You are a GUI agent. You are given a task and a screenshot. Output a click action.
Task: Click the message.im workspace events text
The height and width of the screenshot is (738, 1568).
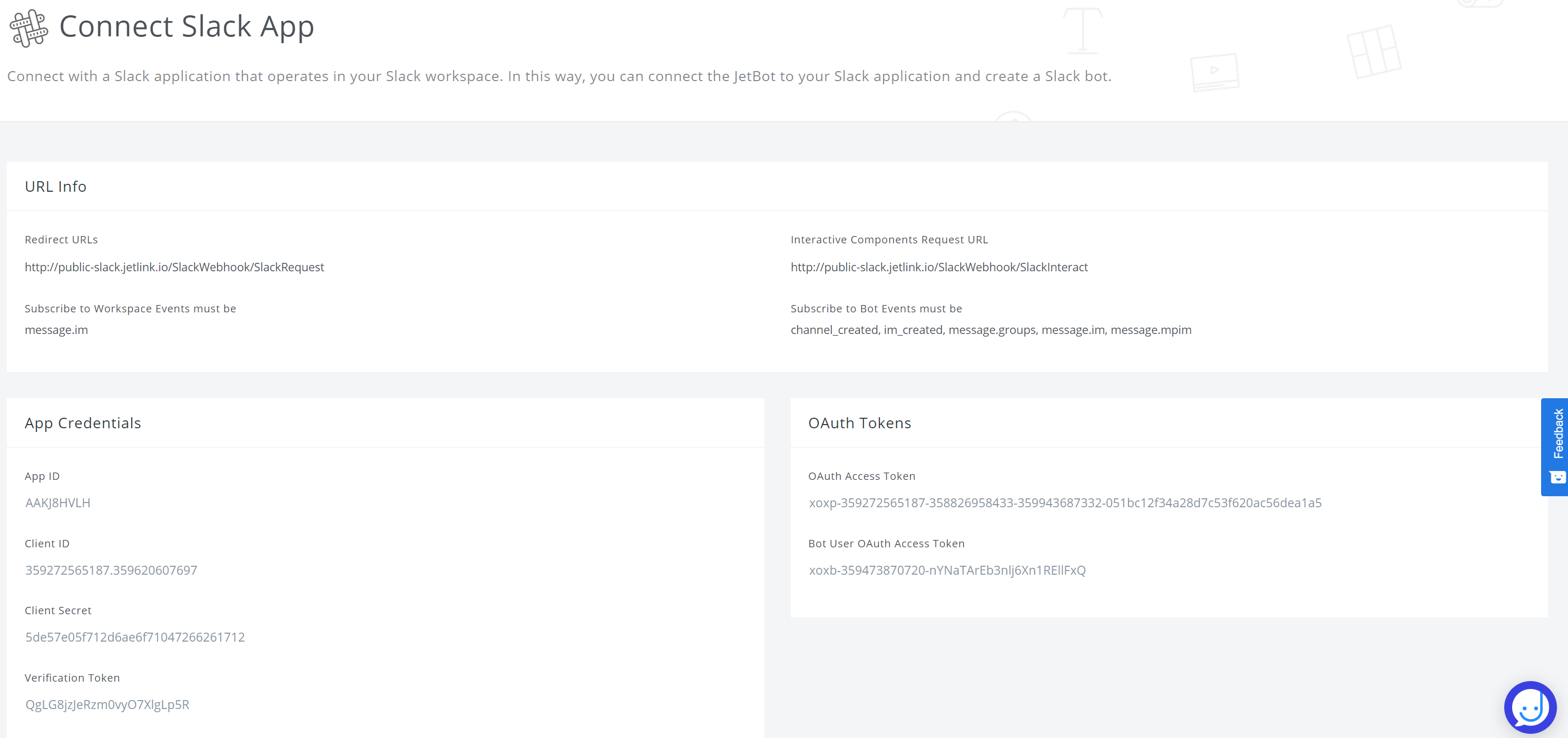[x=56, y=330]
